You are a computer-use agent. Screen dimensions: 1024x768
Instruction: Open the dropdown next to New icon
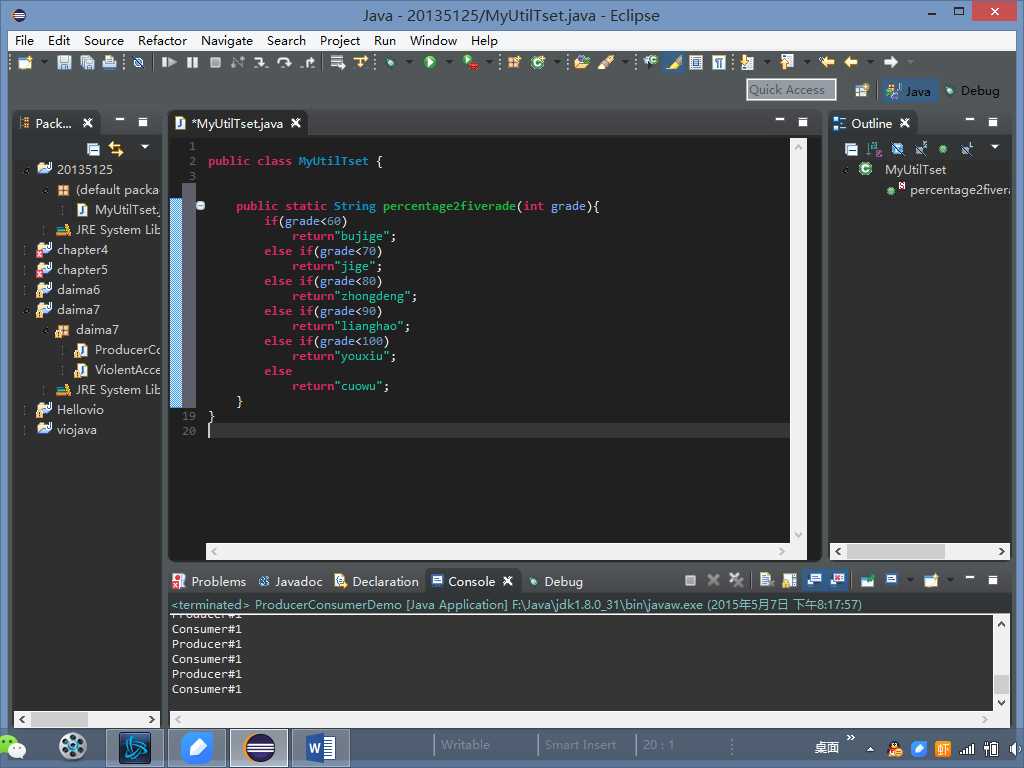click(x=44, y=63)
